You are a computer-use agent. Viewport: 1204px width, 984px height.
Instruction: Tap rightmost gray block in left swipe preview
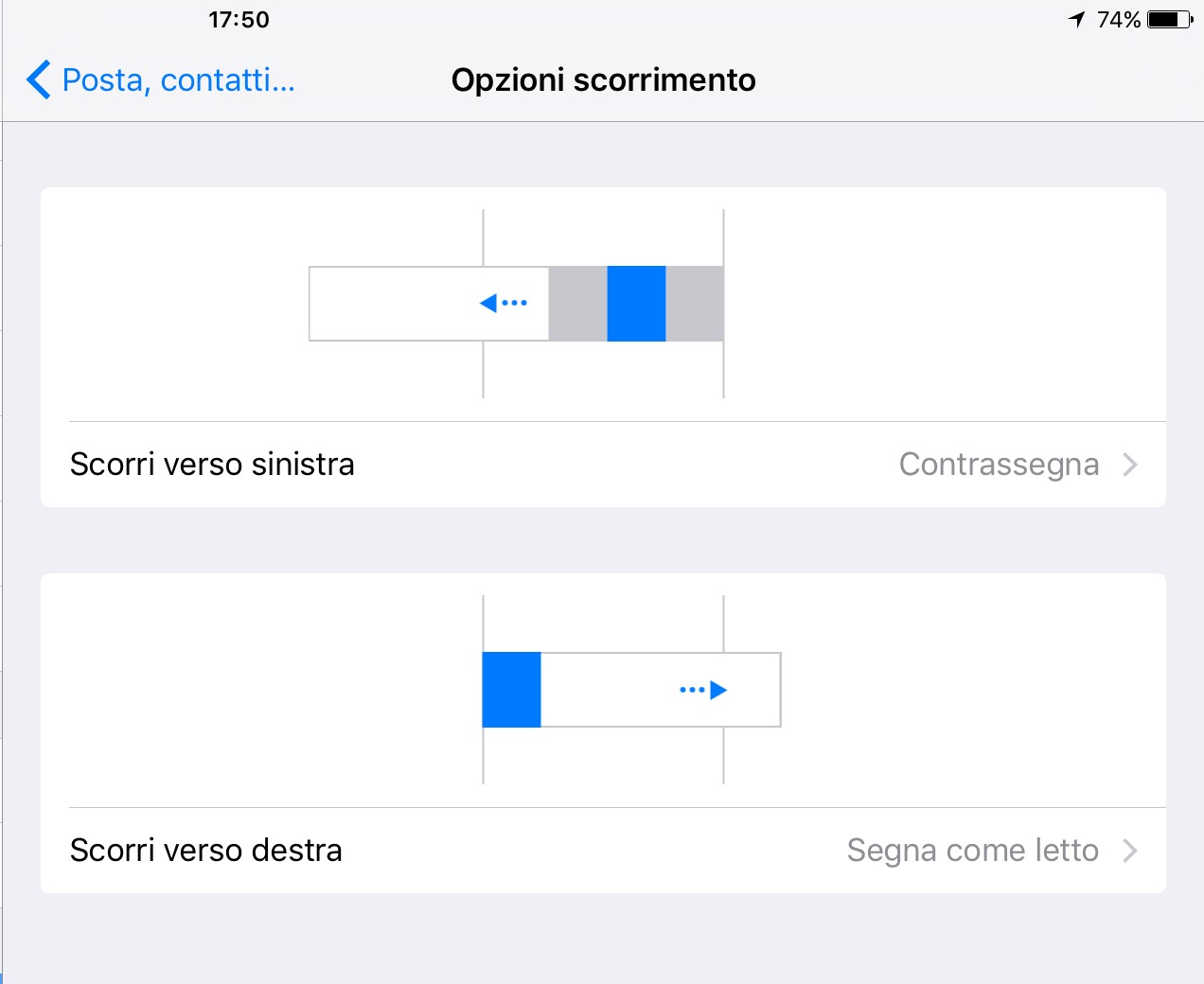(695, 304)
